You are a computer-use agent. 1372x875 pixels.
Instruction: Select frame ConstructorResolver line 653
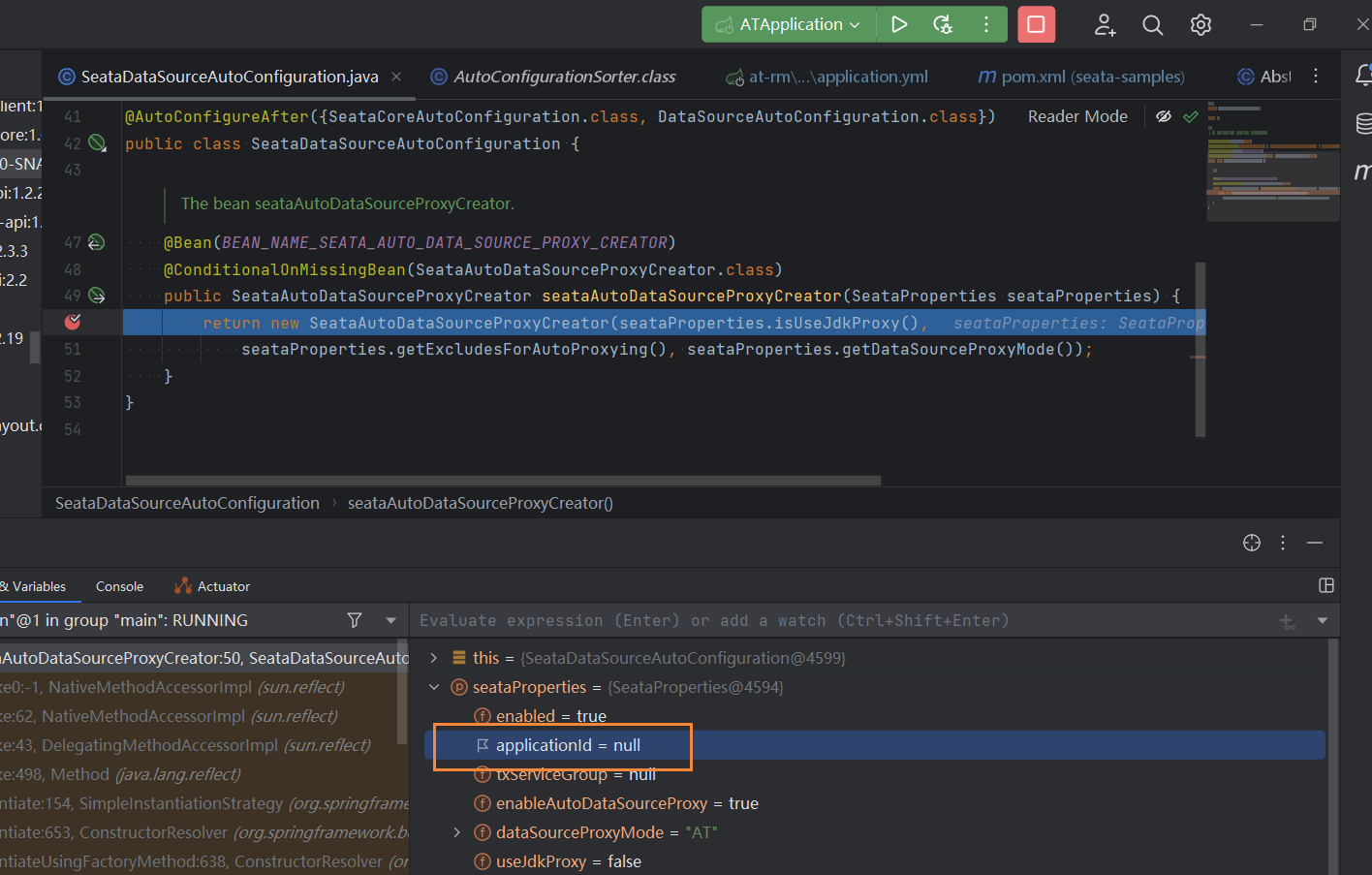click(204, 832)
